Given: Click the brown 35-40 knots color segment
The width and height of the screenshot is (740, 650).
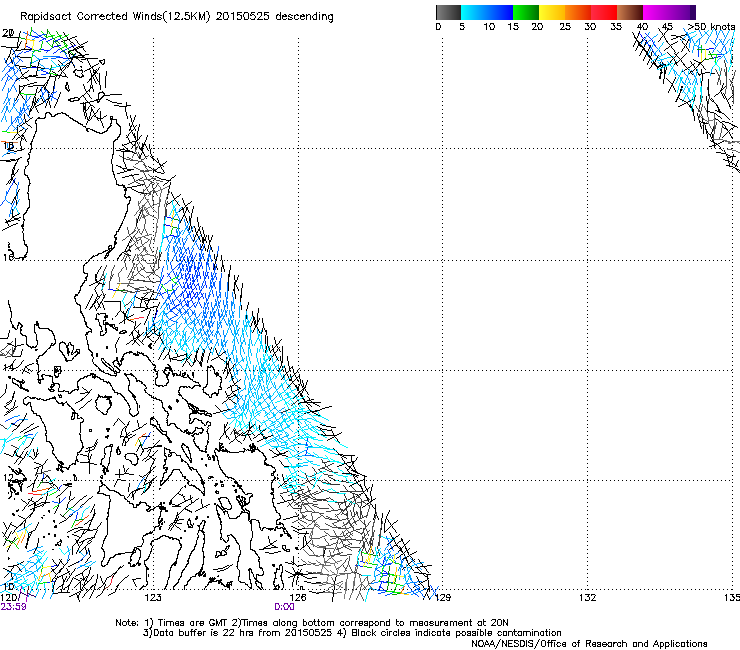Looking at the screenshot, I should point(630,12).
